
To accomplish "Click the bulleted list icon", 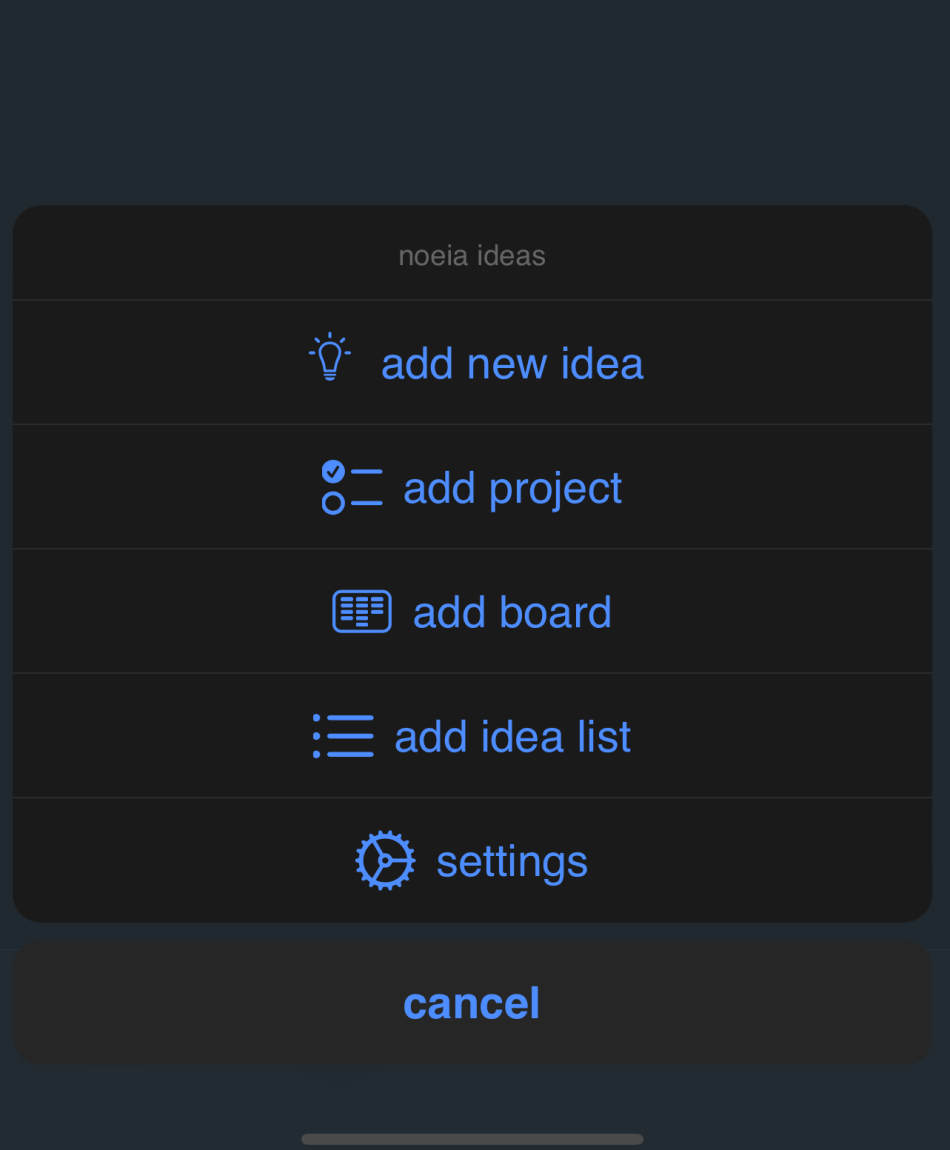I will coord(343,736).
